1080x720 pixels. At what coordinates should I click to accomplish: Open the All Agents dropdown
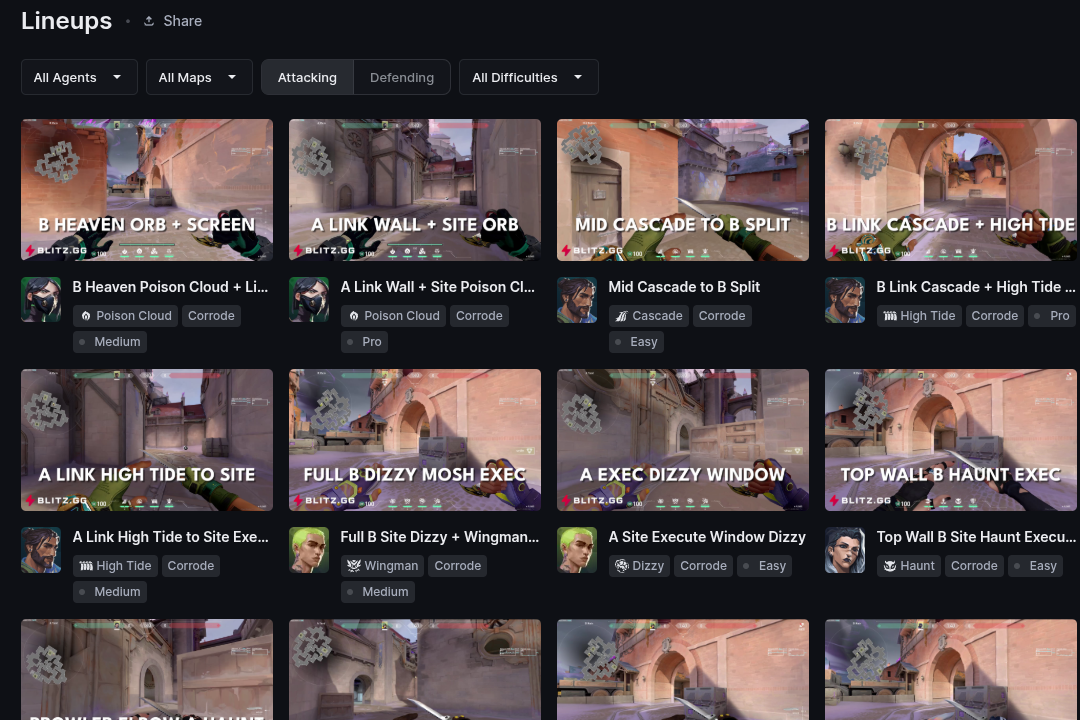79,77
